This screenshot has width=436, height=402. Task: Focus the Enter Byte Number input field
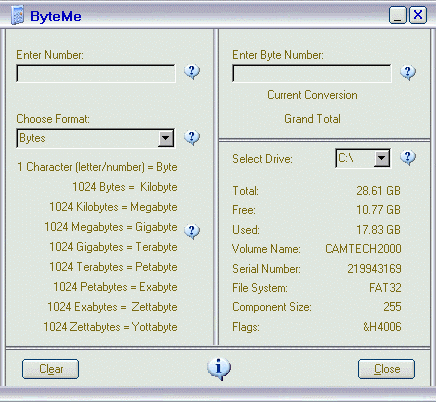(312, 73)
